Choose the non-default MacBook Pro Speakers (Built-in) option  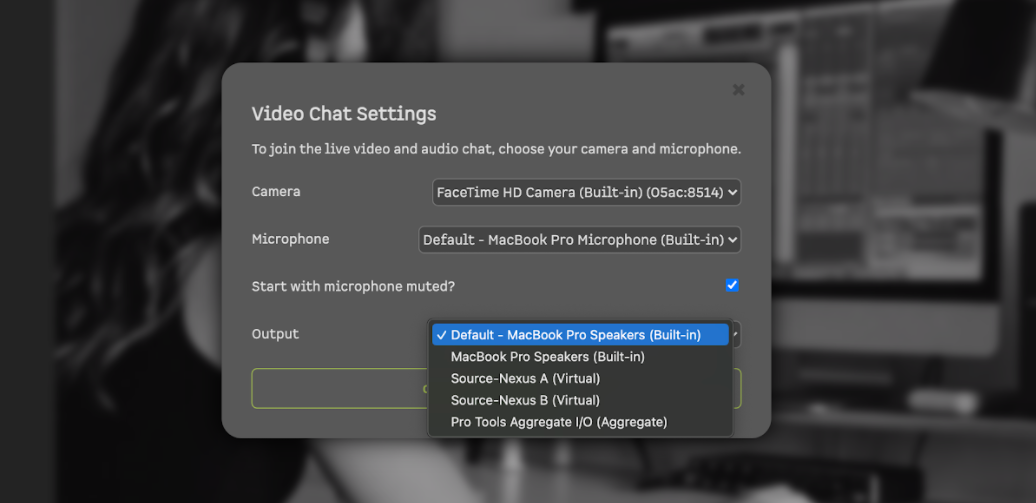click(548, 357)
